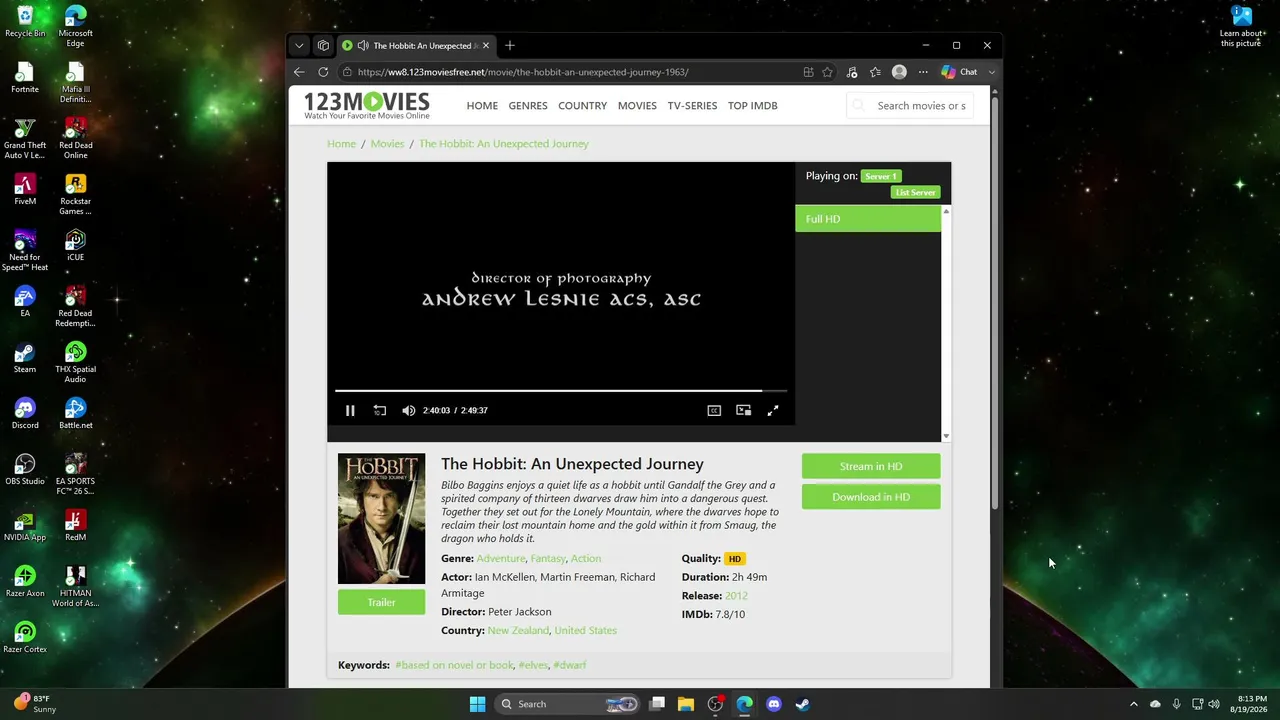Open the TOP IMDB menu item
Viewport: 1280px width, 720px height.
753,106
